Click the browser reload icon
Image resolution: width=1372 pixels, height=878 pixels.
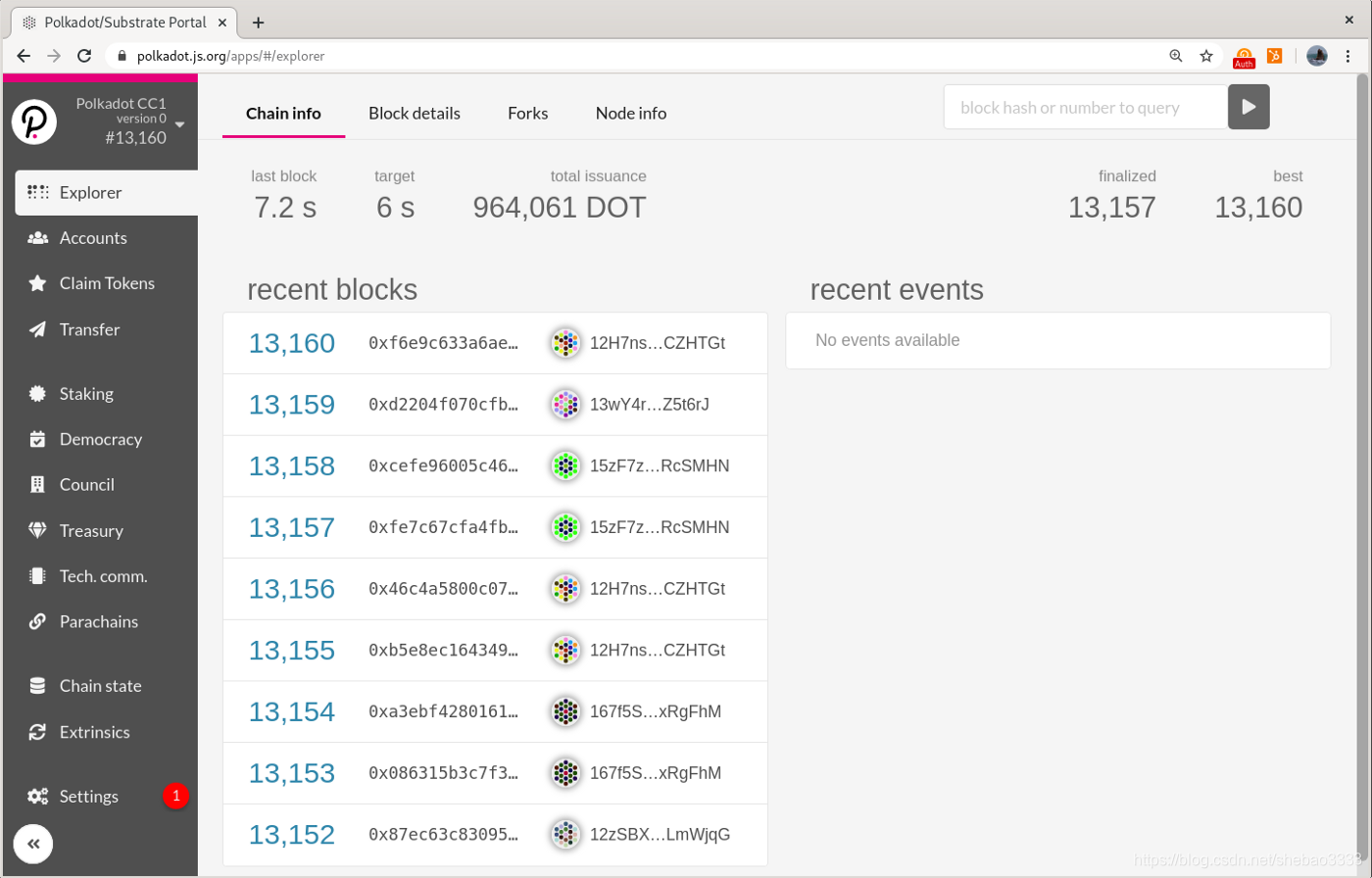click(84, 56)
